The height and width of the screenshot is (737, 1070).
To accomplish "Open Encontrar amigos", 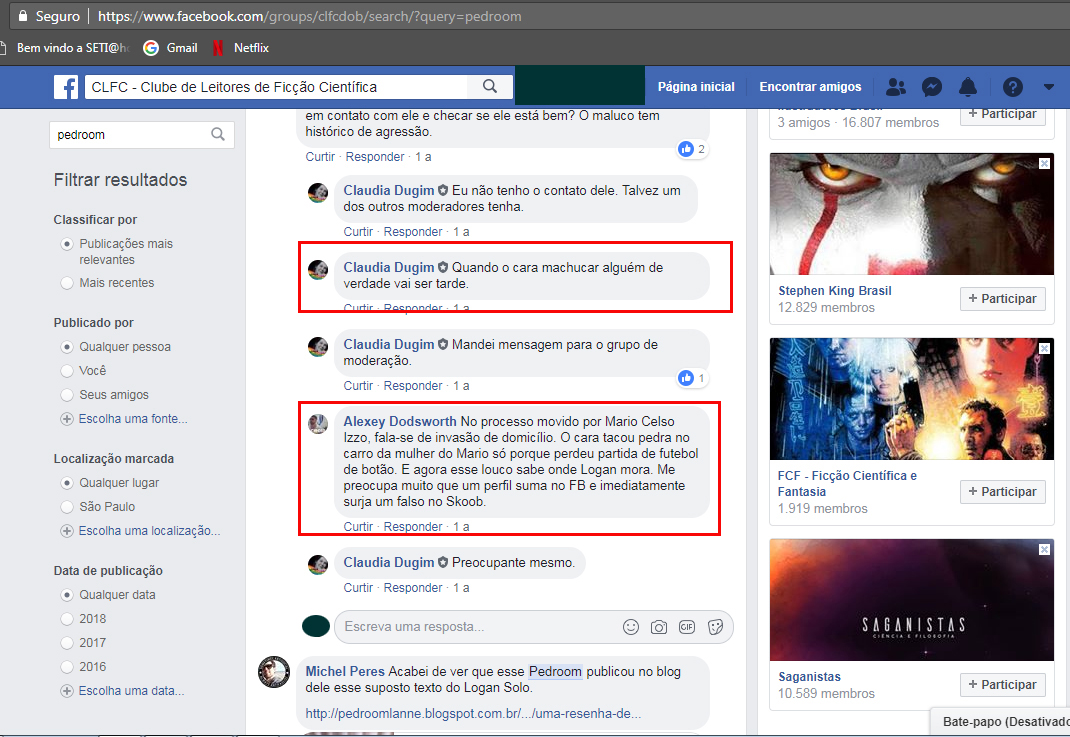I will (x=810, y=87).
